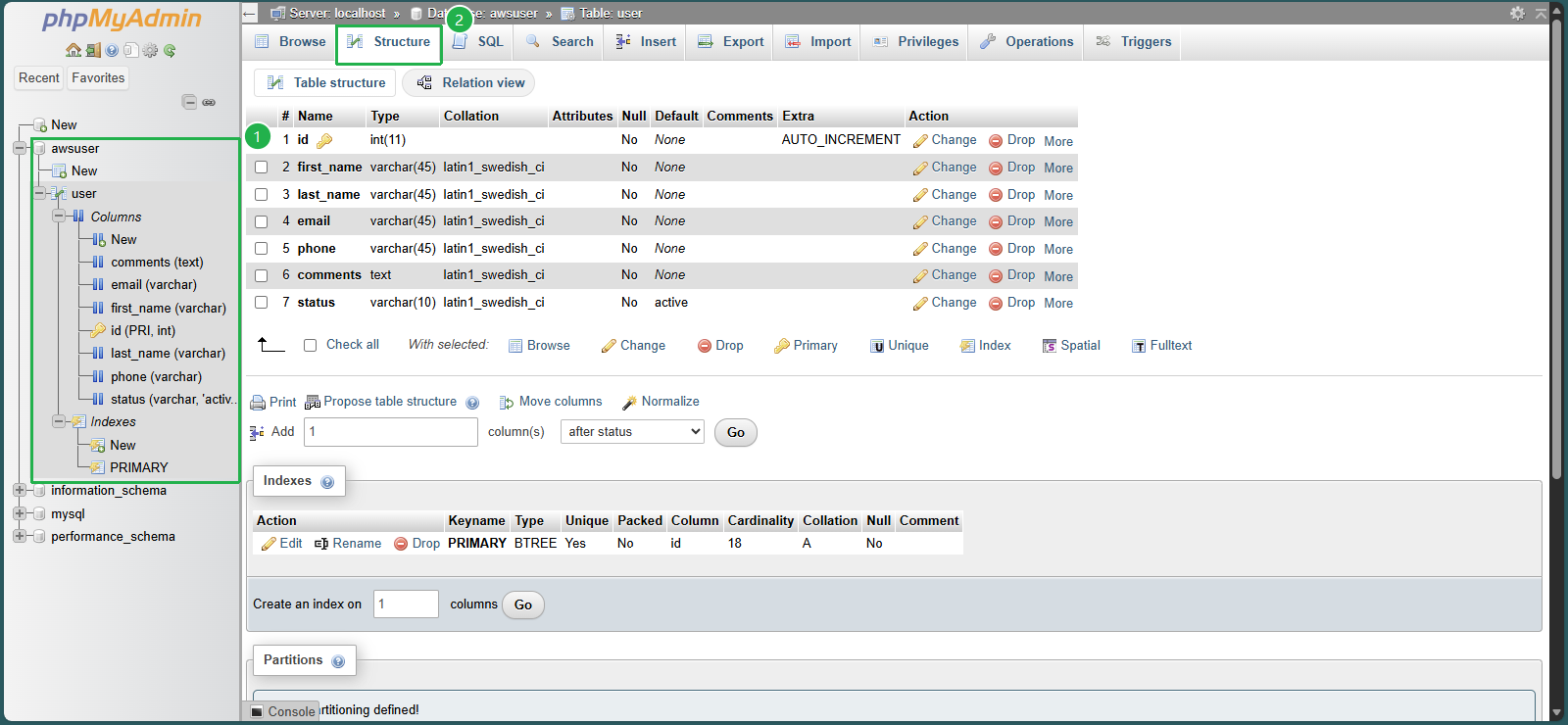Click the Unique icon in With selected
The image size is (1568, 725).
click(877, 346)
